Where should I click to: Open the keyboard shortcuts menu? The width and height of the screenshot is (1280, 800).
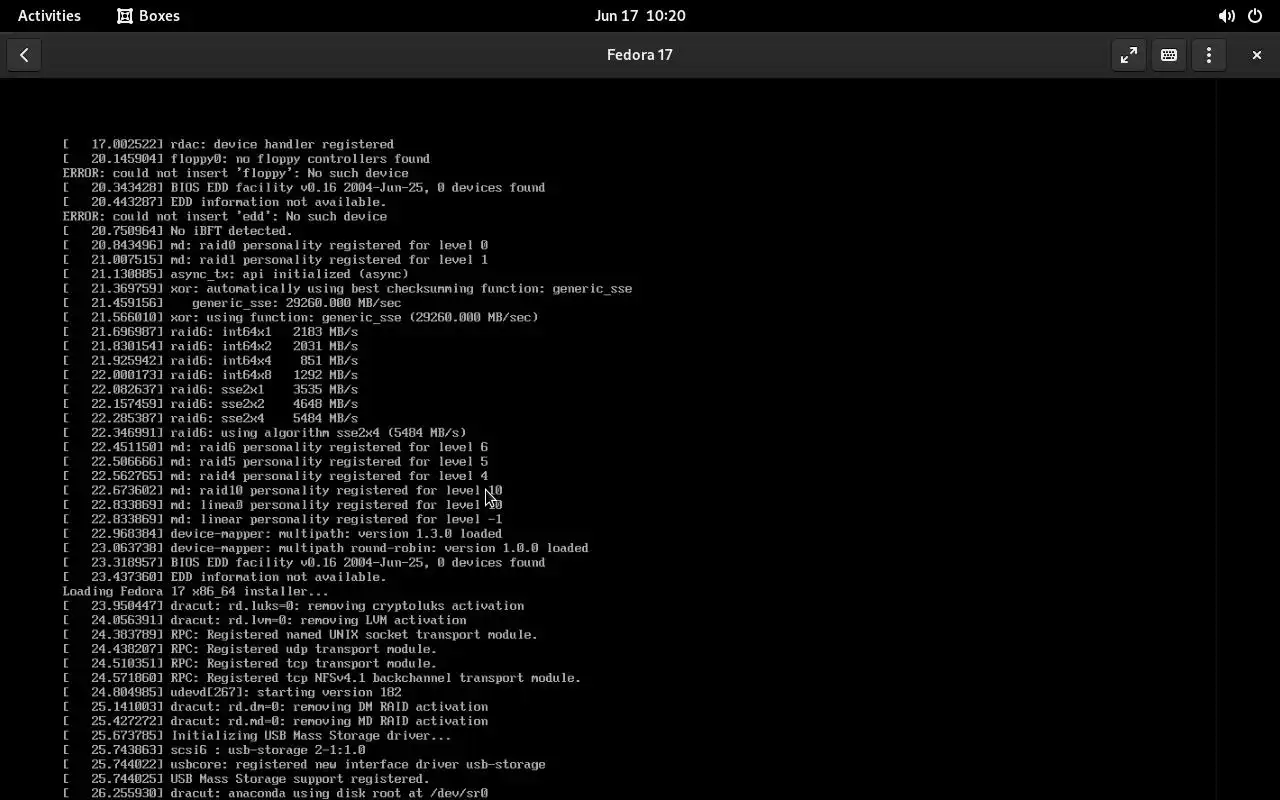1168,55
